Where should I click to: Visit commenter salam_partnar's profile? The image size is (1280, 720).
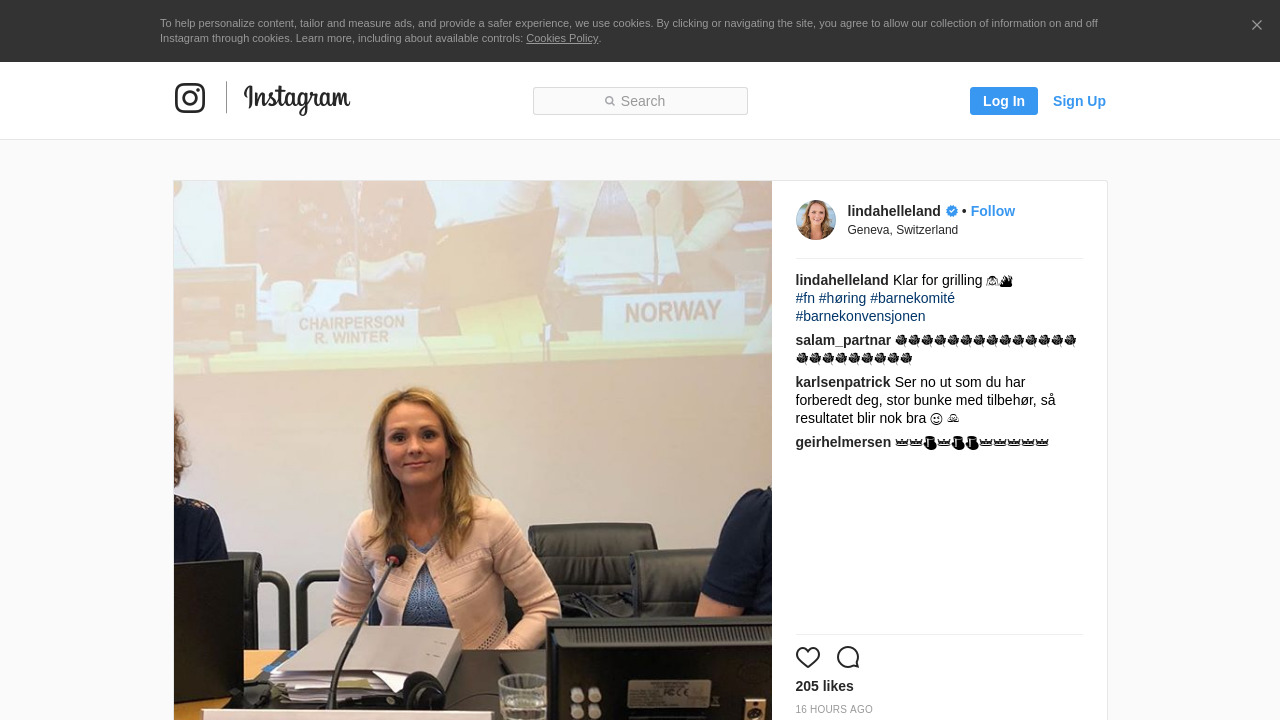pyautogui.click(x=843, y=340)
